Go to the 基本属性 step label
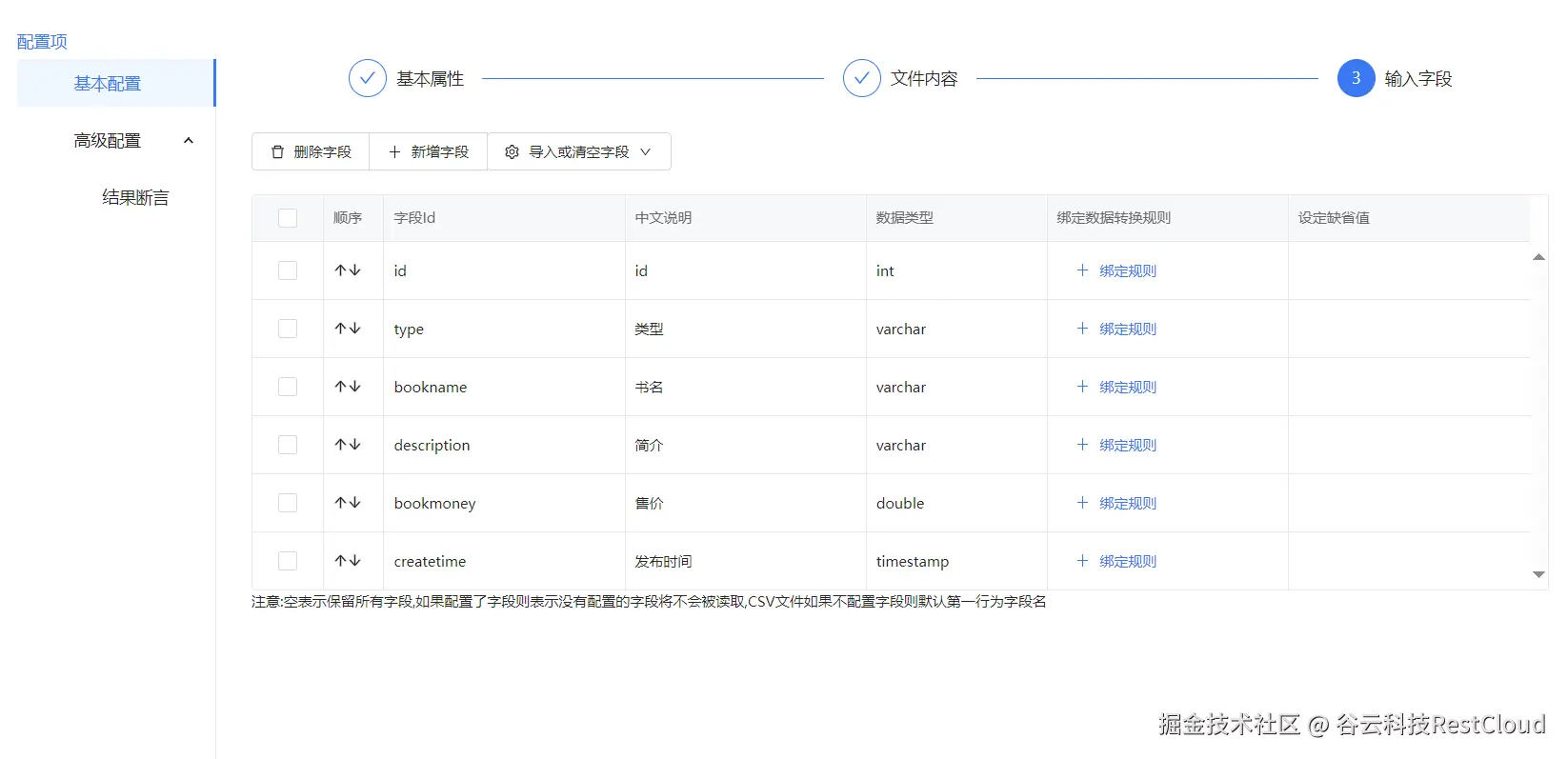 click(x=431, y=79)
